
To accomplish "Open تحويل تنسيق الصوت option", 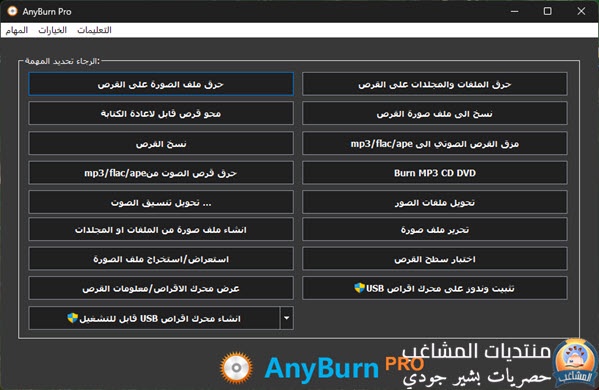I will tap(161, 202).
